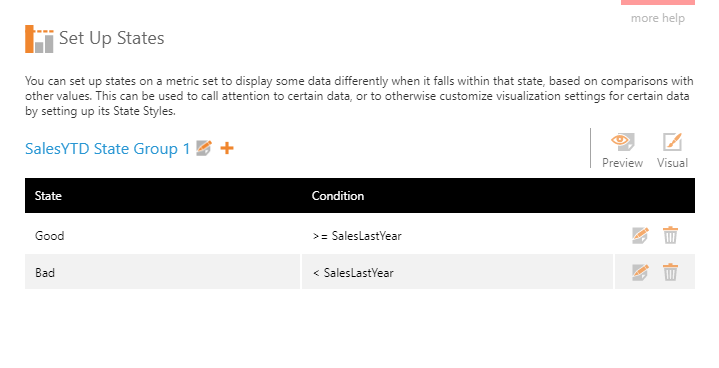Edit the Good state

pyautogui.click(x=640, y=235)
